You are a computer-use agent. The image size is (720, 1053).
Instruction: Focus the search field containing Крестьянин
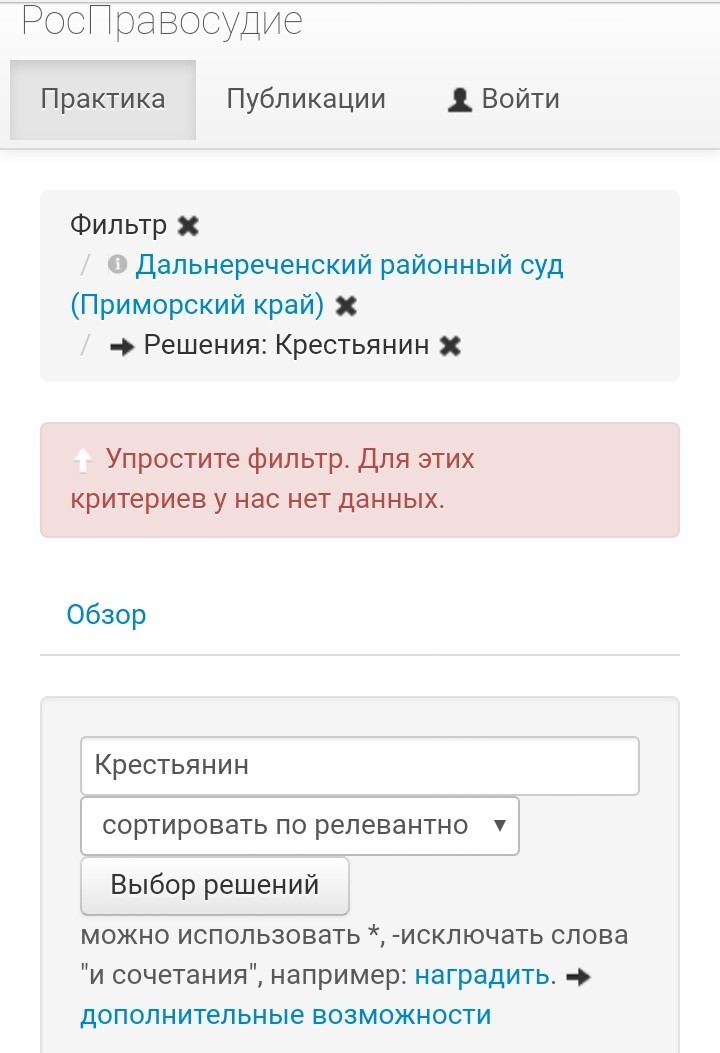point(359,766)
